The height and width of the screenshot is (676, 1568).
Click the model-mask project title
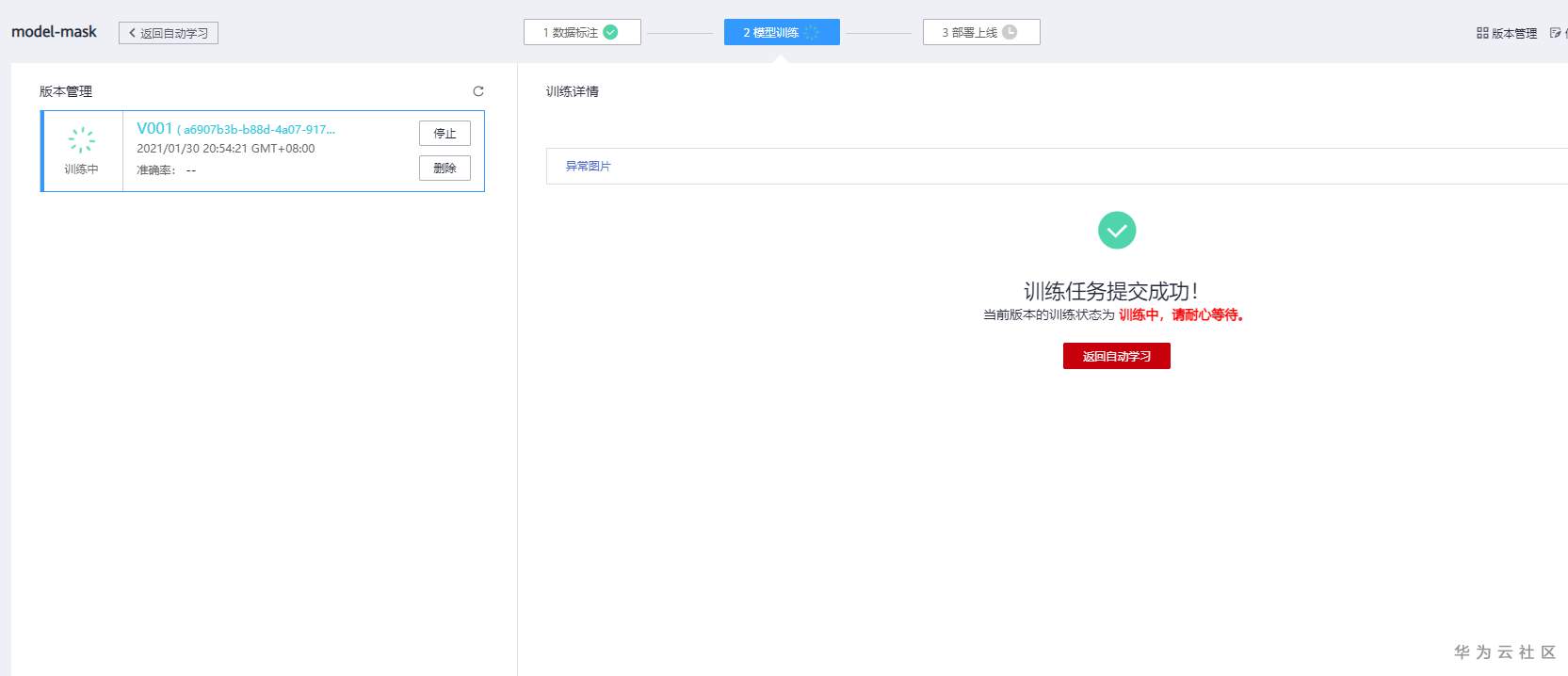[54, 32]
